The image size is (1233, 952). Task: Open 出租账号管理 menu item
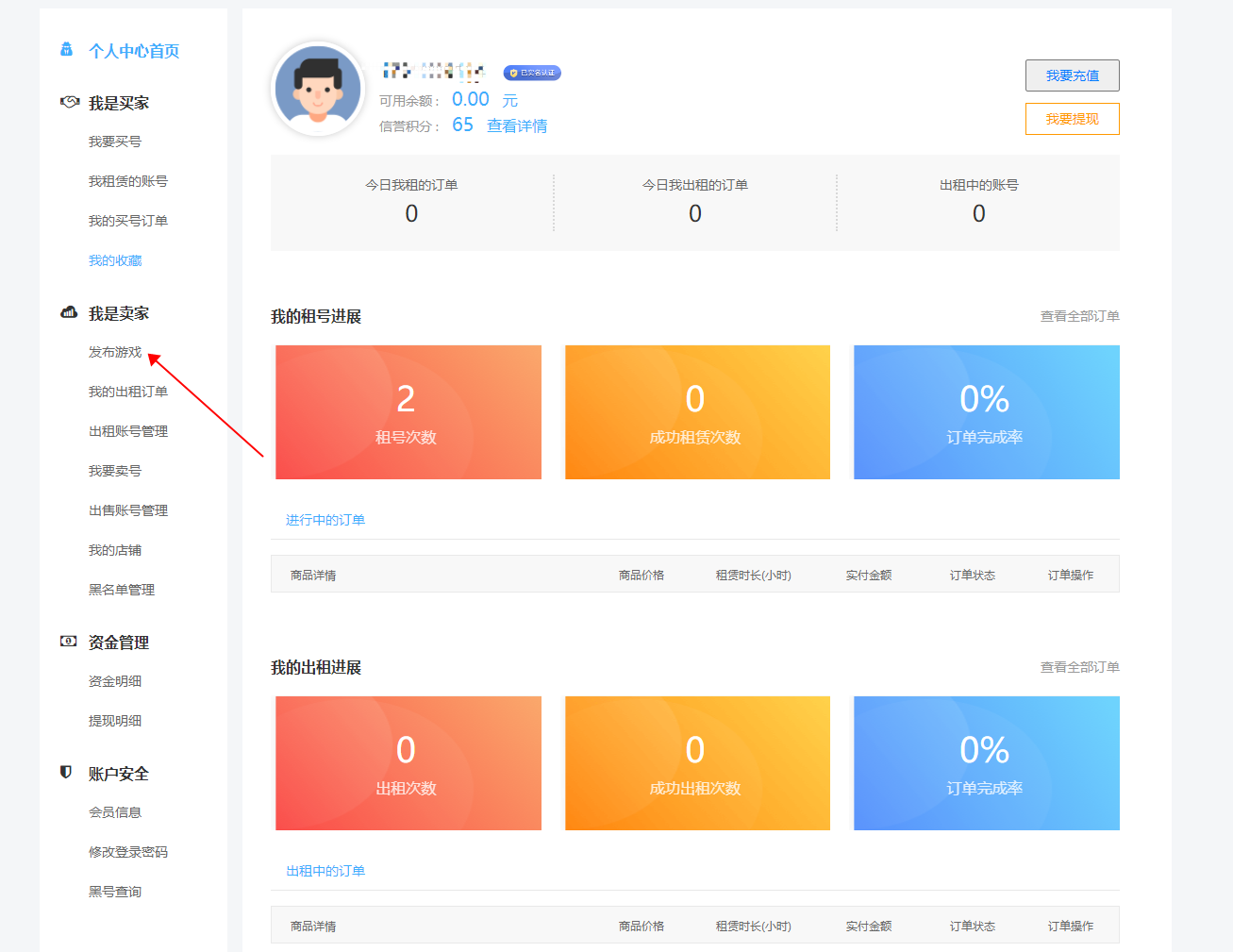tap(128, 431)
